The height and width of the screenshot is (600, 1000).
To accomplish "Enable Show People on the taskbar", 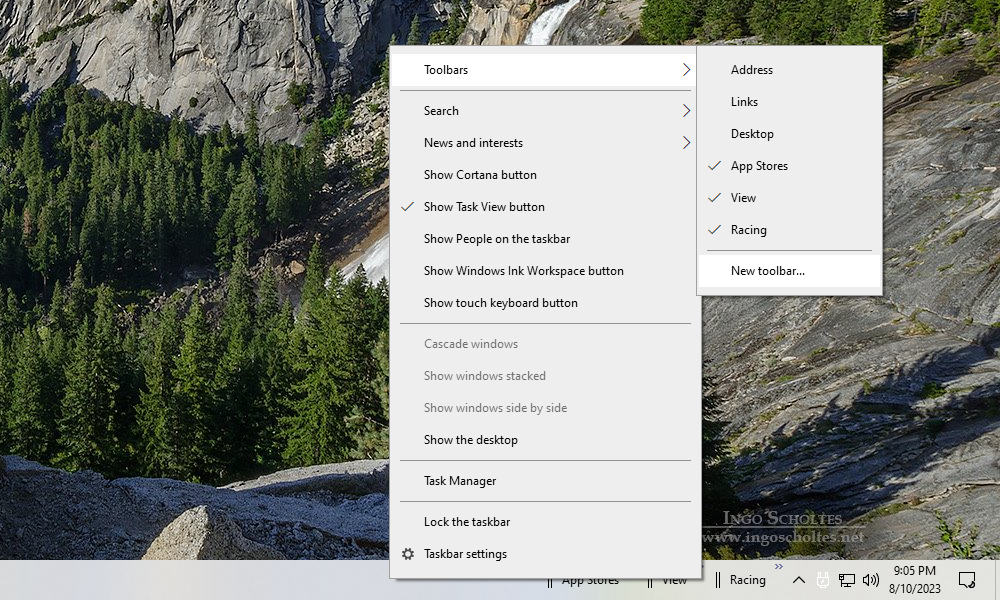I will (x=545, y=238).
